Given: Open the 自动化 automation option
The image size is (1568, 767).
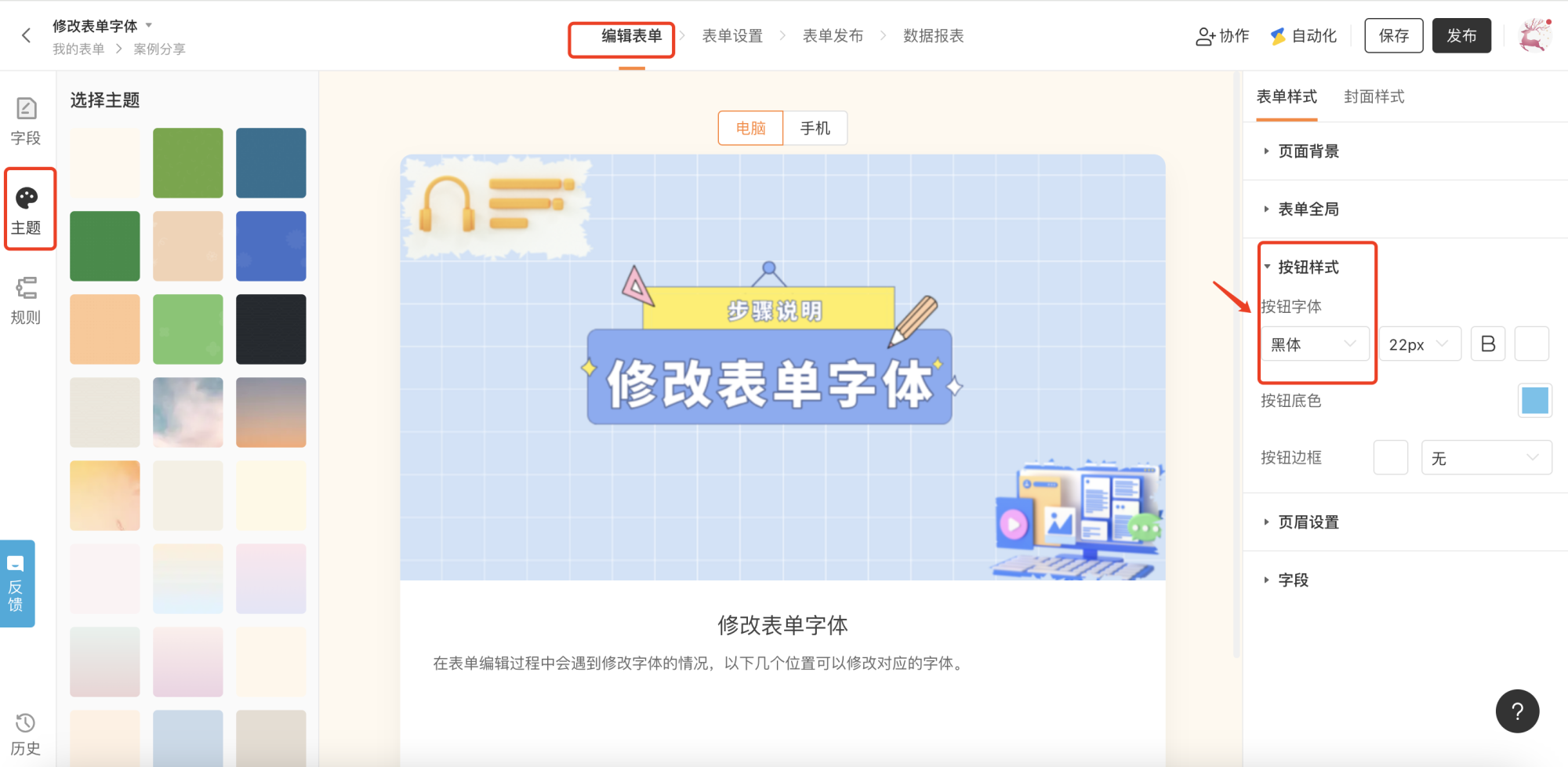Looking at the screenshot, I should pyautogui.click(x=1303, y=36).
